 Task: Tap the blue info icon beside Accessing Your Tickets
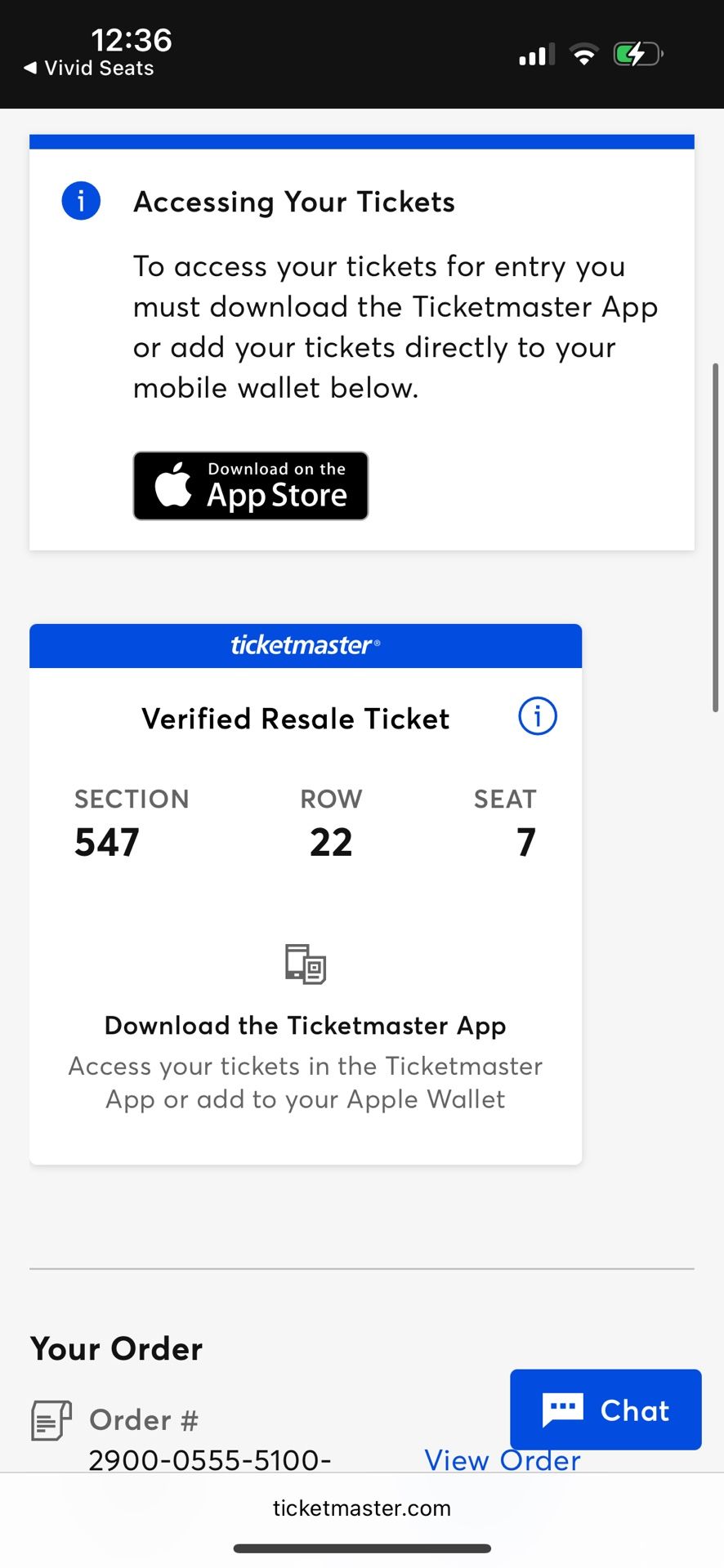81,201
